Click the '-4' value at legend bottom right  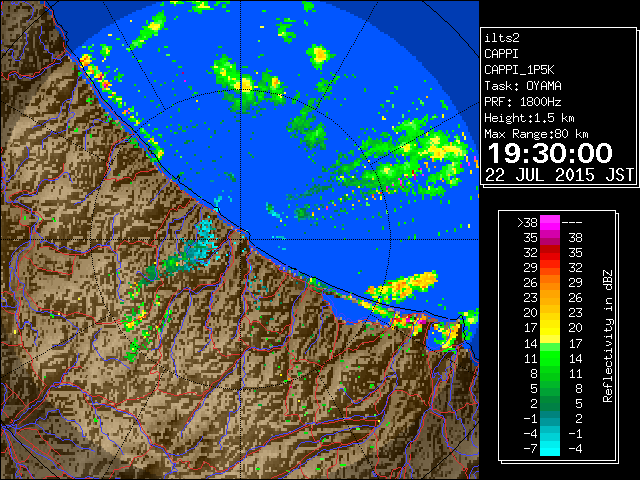tap(575, 449)
